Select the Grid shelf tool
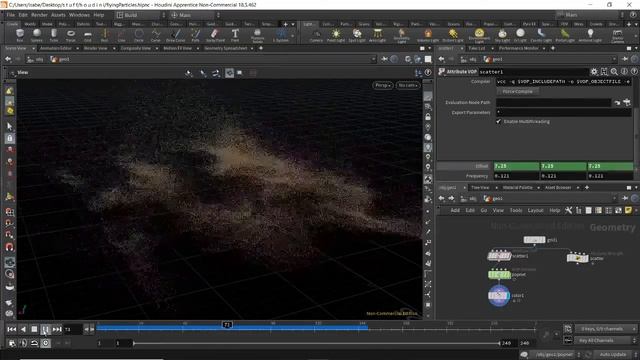The image size is (640, 360). pyautogui.click(x=88, y=35)
